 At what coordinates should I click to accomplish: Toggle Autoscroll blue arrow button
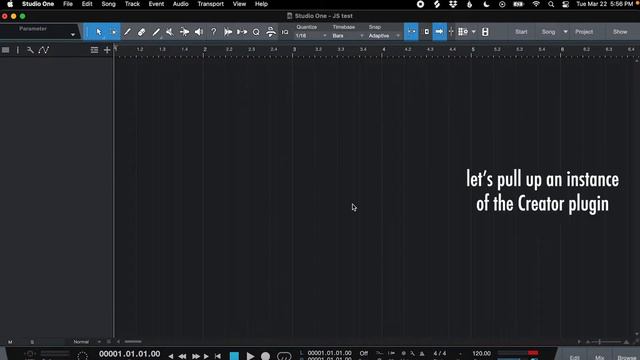439,32
